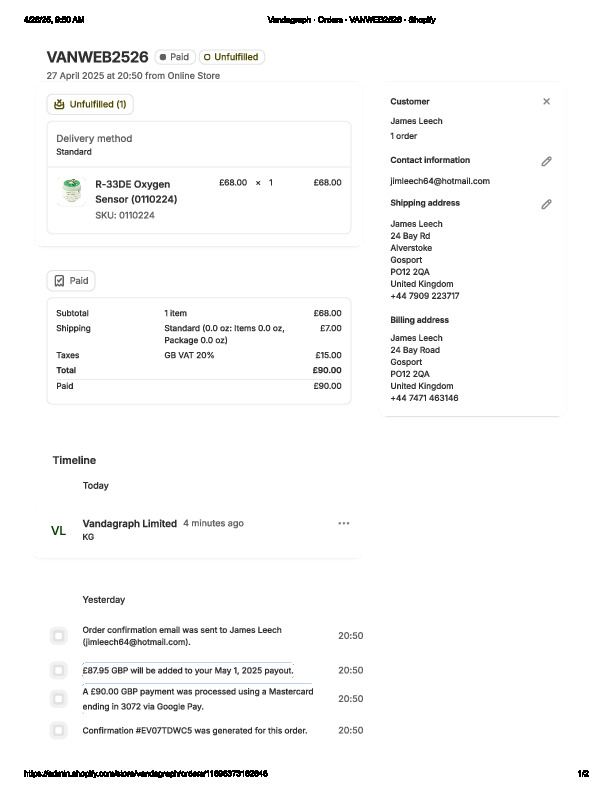Click the Unfulfilled status badge near order title
The image size is (612, 792).
pyautogui.click(x=231, y=57)
